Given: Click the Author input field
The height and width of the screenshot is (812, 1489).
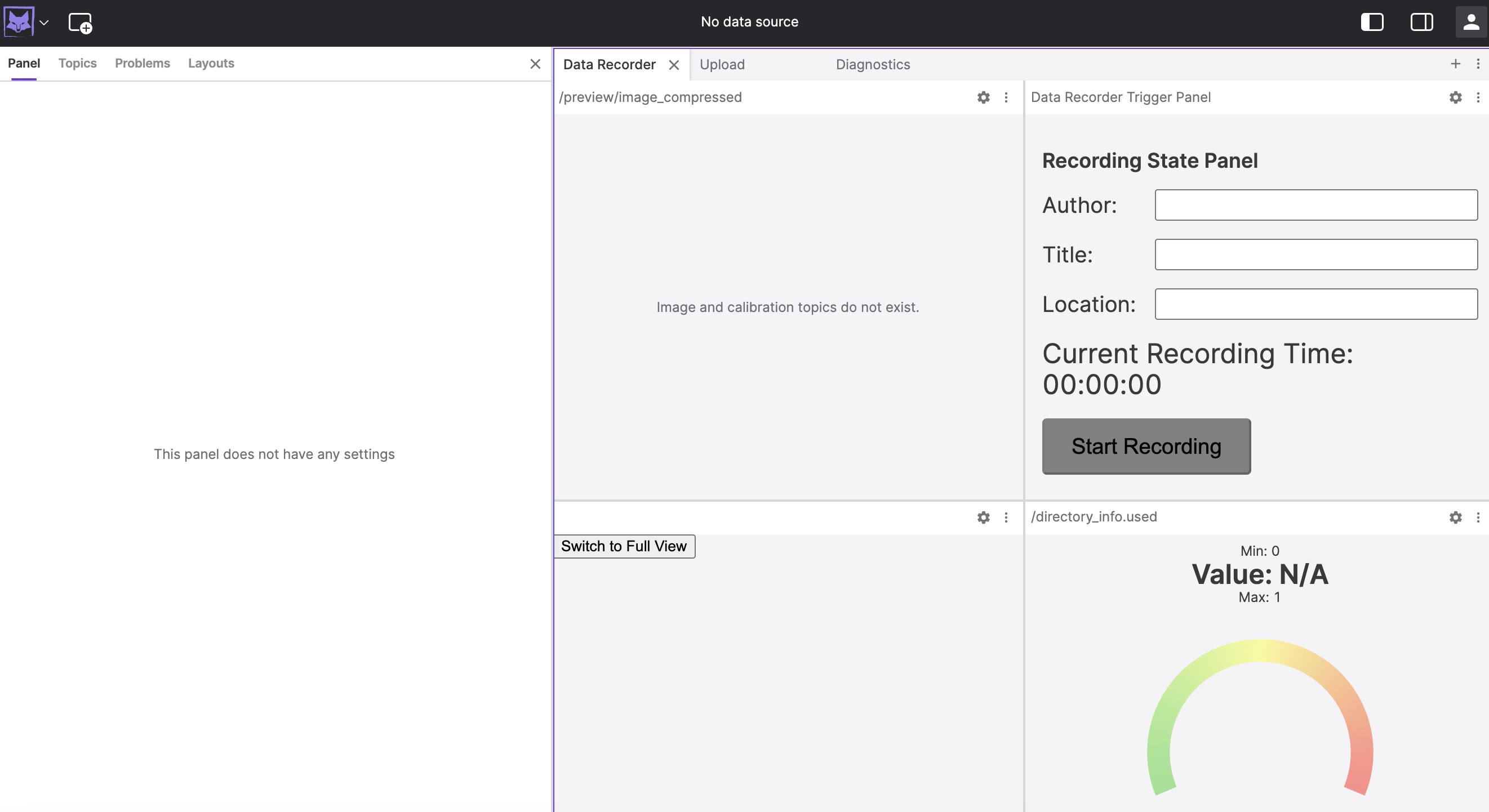Looking at the screenshot, I should coord(1316,204).
